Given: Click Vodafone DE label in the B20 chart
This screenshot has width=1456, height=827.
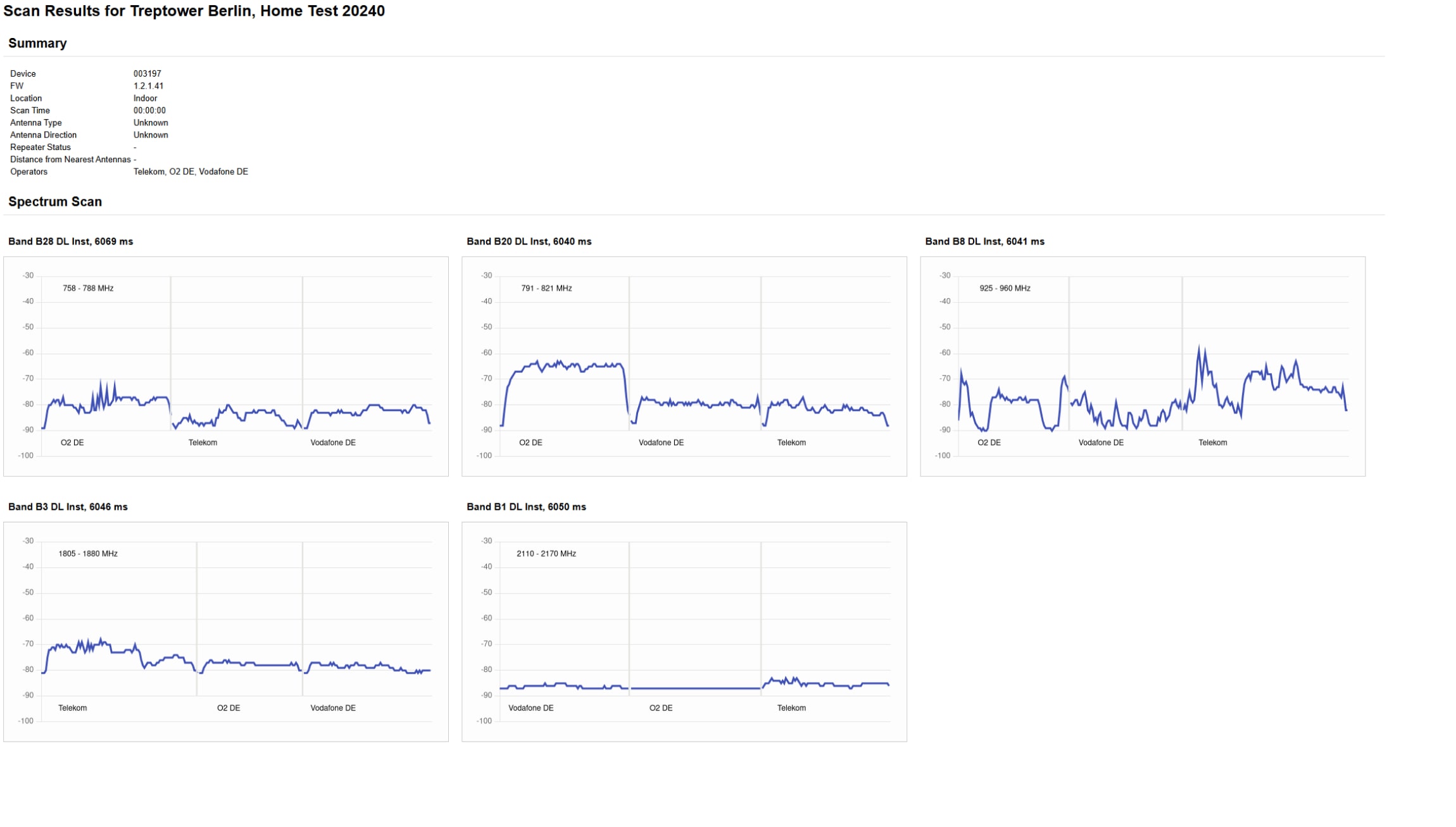Looking at the screenshot, I should coord(661,443).
